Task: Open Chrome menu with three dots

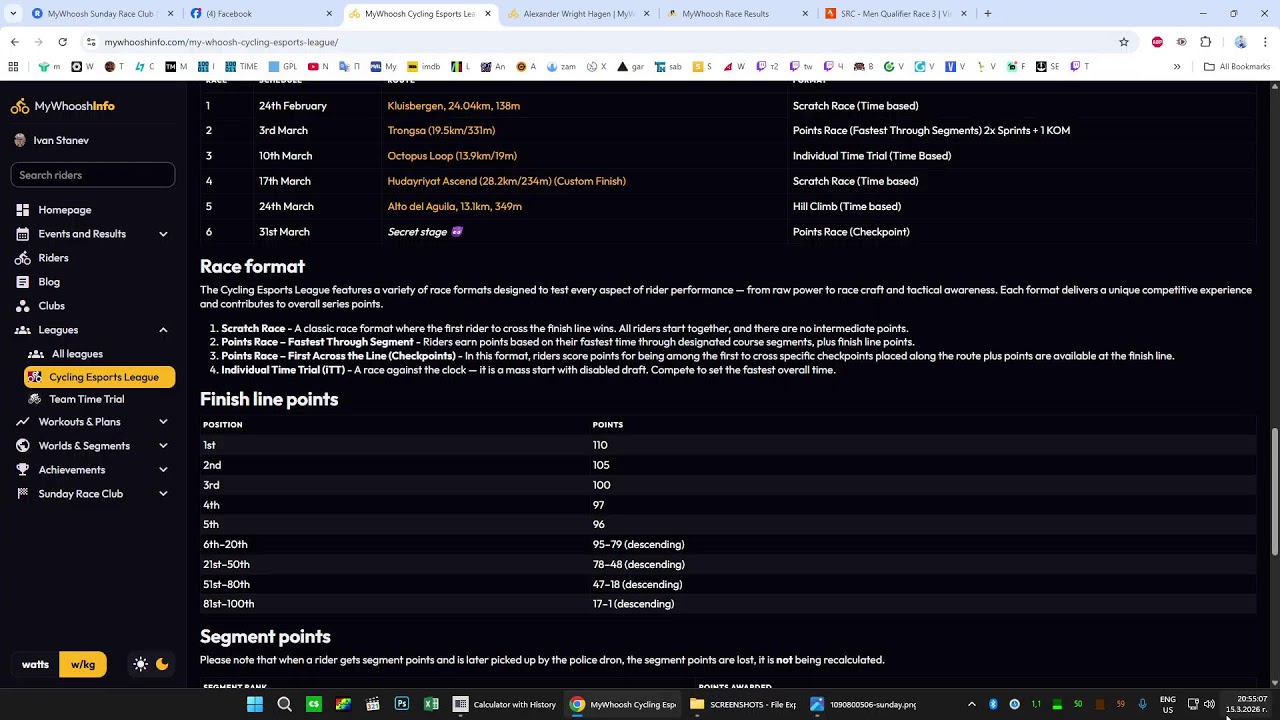Action: pos(1266,42)
